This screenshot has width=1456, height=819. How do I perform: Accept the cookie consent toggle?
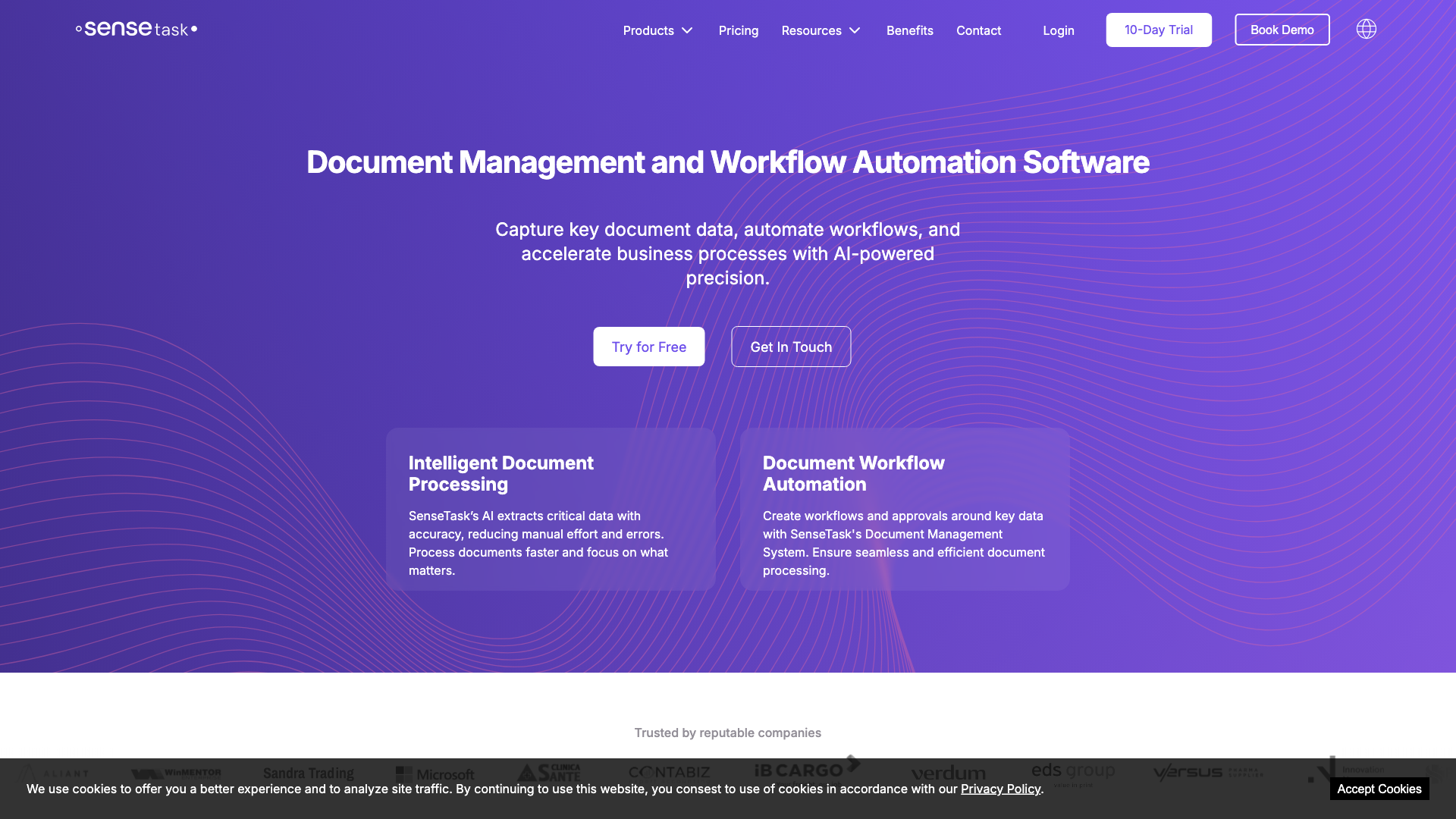[x=1379, y=790]
